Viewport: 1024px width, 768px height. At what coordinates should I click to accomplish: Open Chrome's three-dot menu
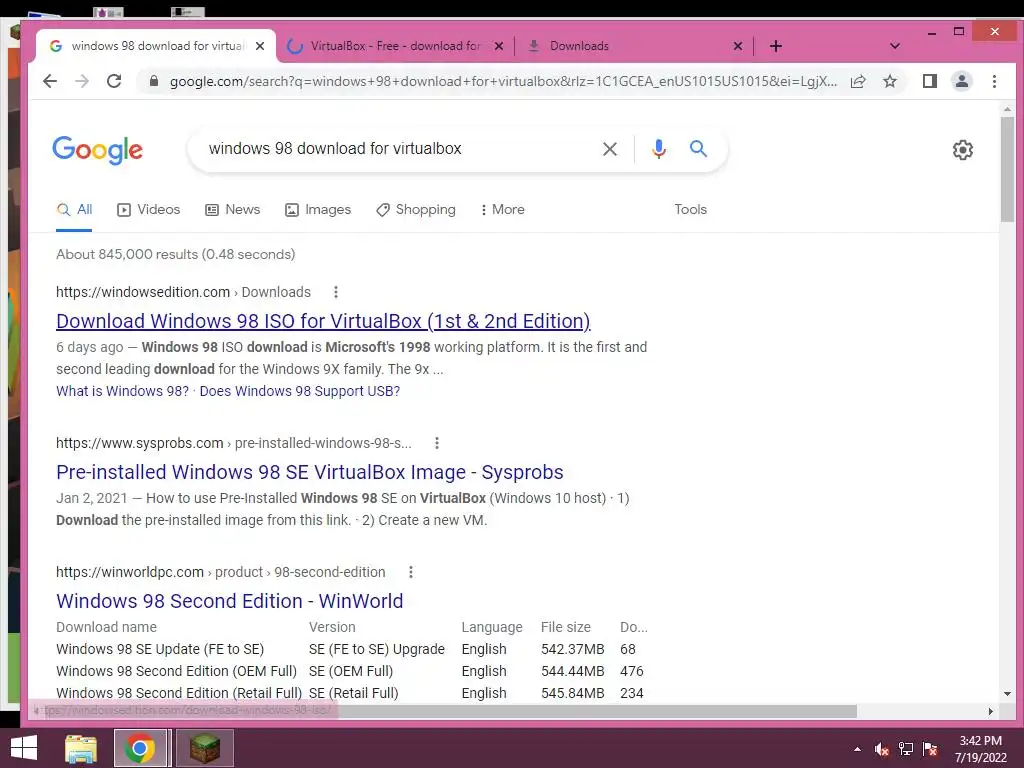pos(994,81)
